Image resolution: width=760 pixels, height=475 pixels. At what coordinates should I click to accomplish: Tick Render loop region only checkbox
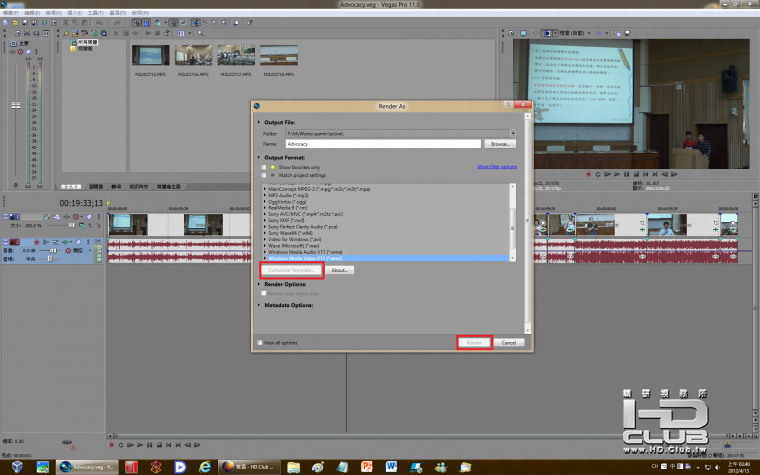coord(264,293)
